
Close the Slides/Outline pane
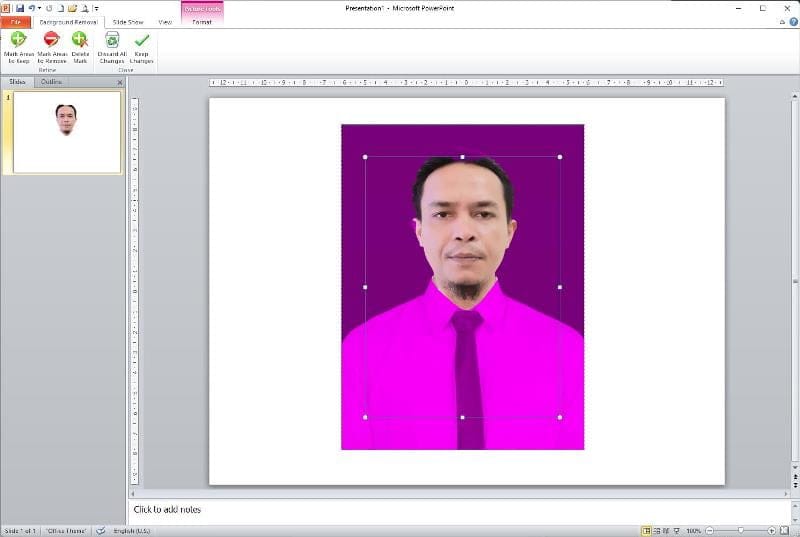pos(120,82)
